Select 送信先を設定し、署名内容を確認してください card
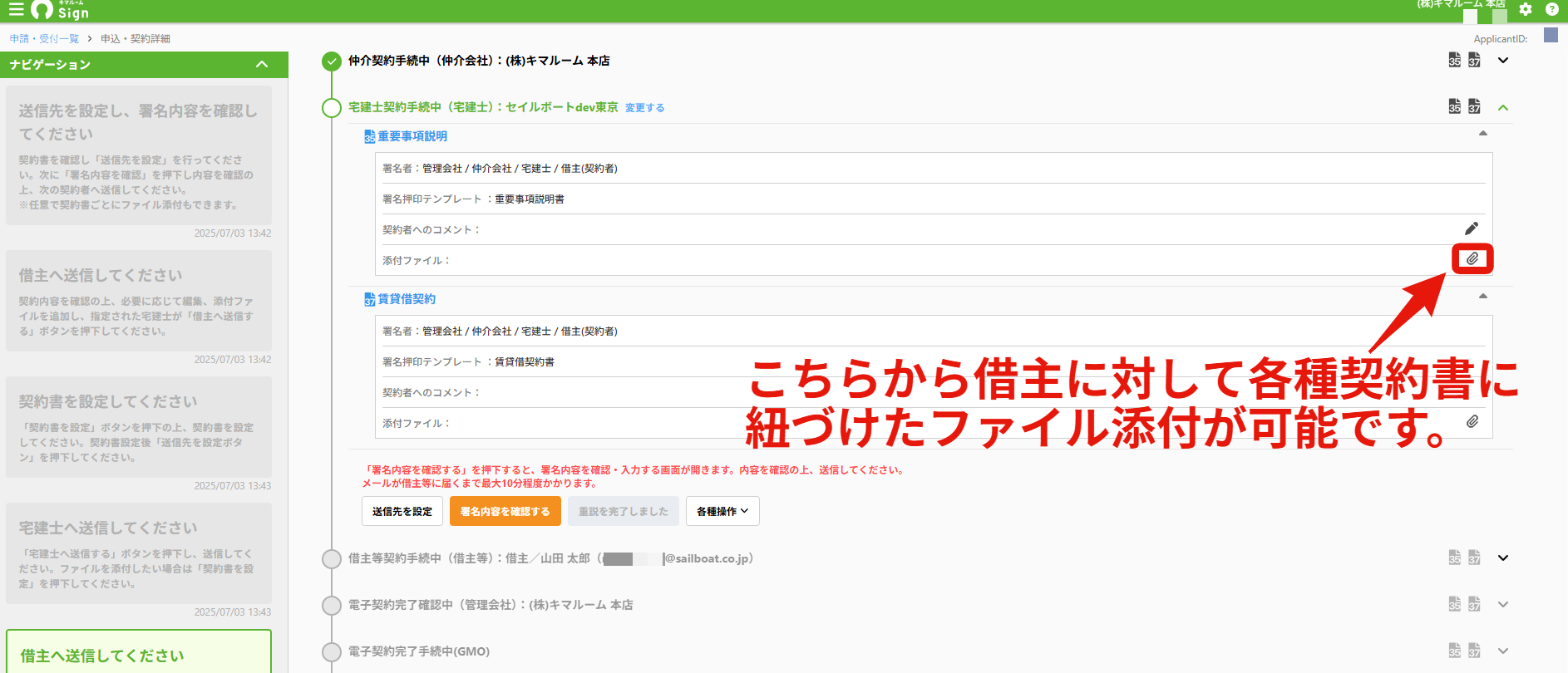The width and height of the screenshot is (1568, 673). pyautogui.click(x=139, y=155)
